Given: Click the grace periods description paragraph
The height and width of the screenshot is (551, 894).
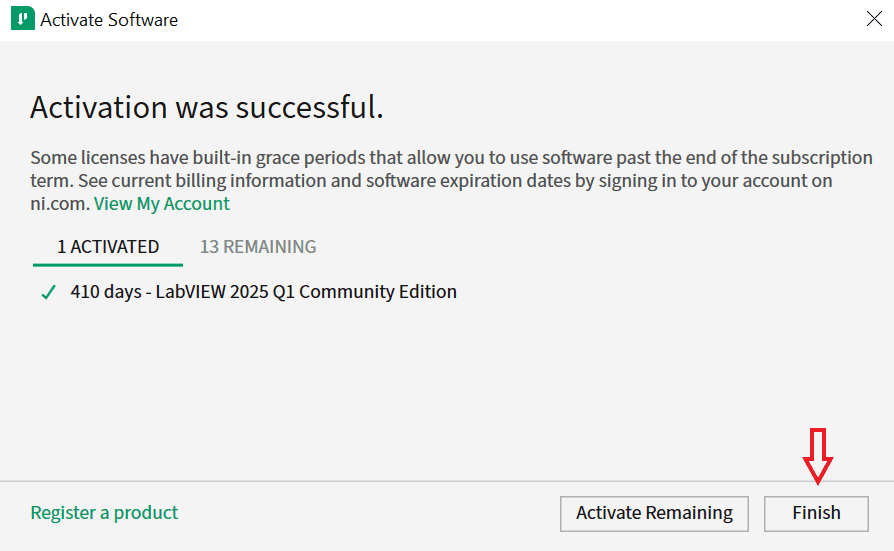Looking at the screenshot, I should (x=450, y=170).
